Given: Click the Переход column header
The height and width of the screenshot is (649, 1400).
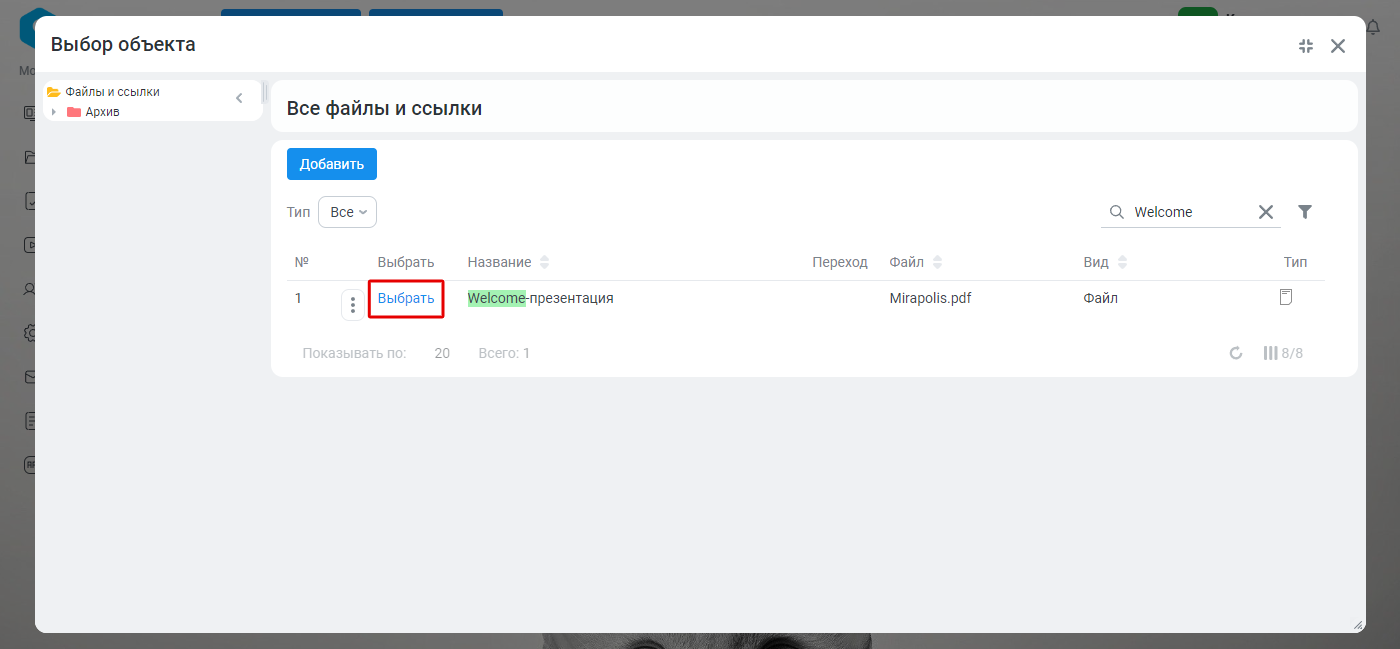Looking at the screenshot, I should pyautogui.click(x=840, y=262).
